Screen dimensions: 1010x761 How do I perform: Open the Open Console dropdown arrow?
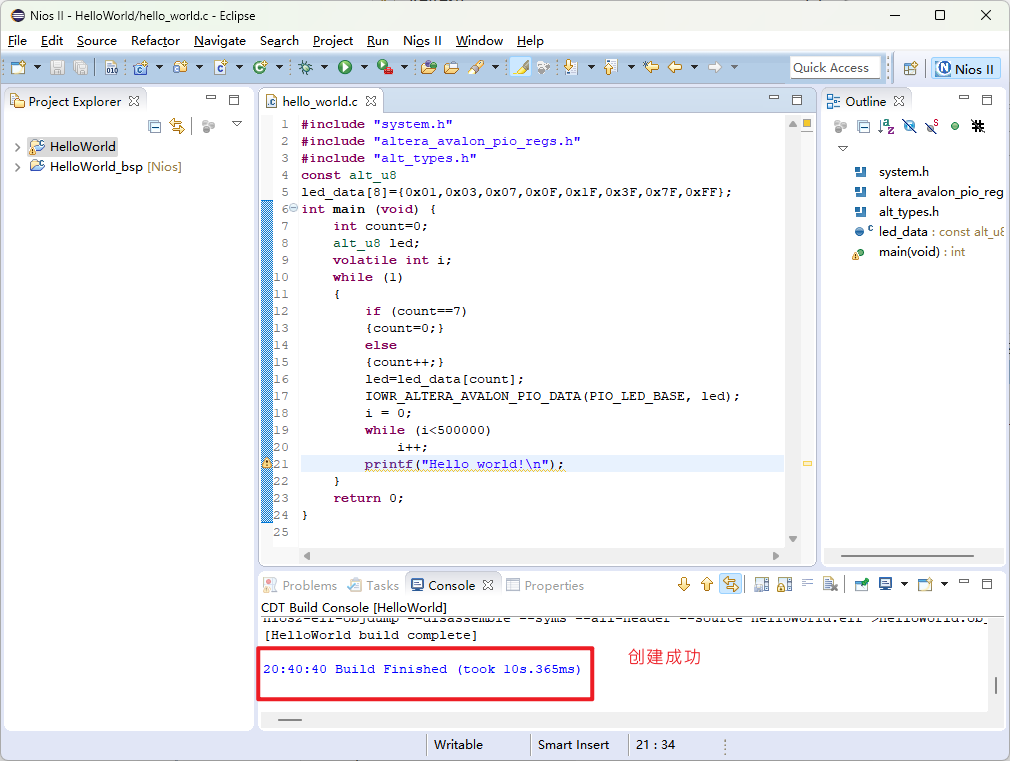pos(944,584)
